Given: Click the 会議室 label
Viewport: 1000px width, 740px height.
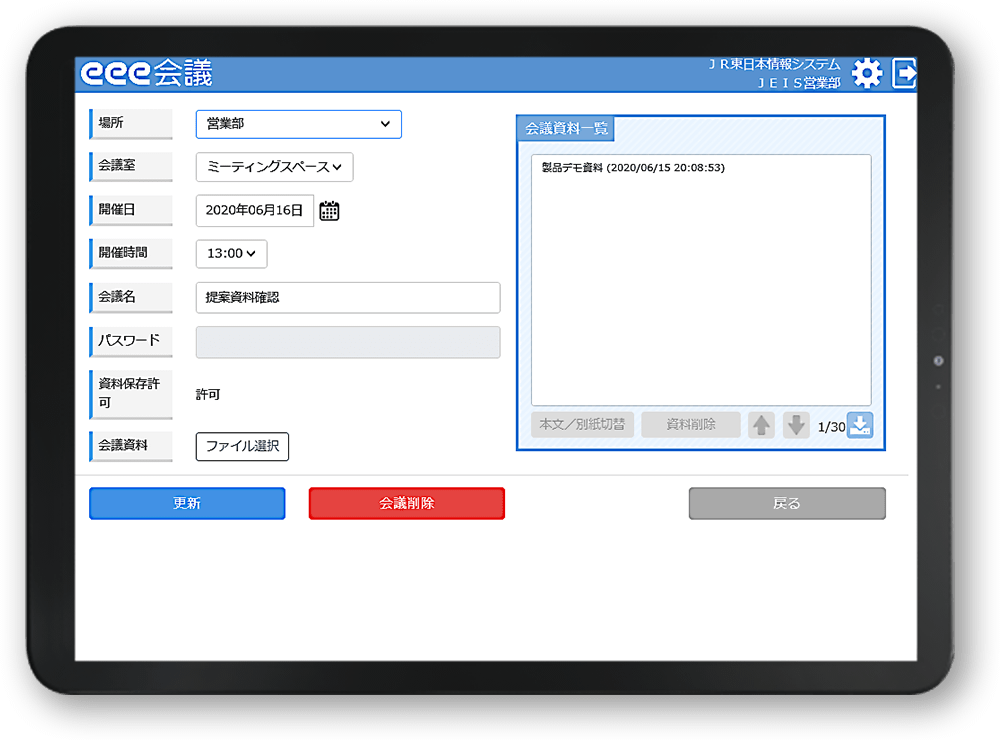Looking at the screenshot, I should pos(131,166).
